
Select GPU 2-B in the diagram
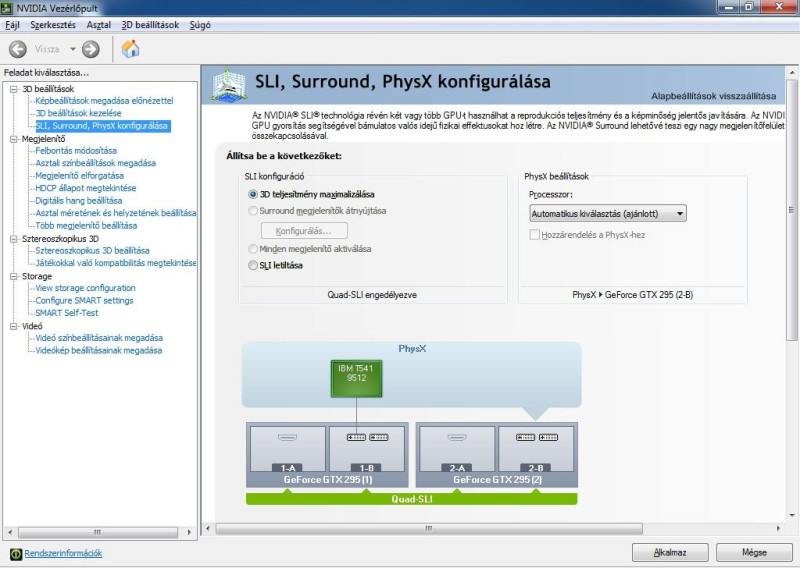[536, 449]
